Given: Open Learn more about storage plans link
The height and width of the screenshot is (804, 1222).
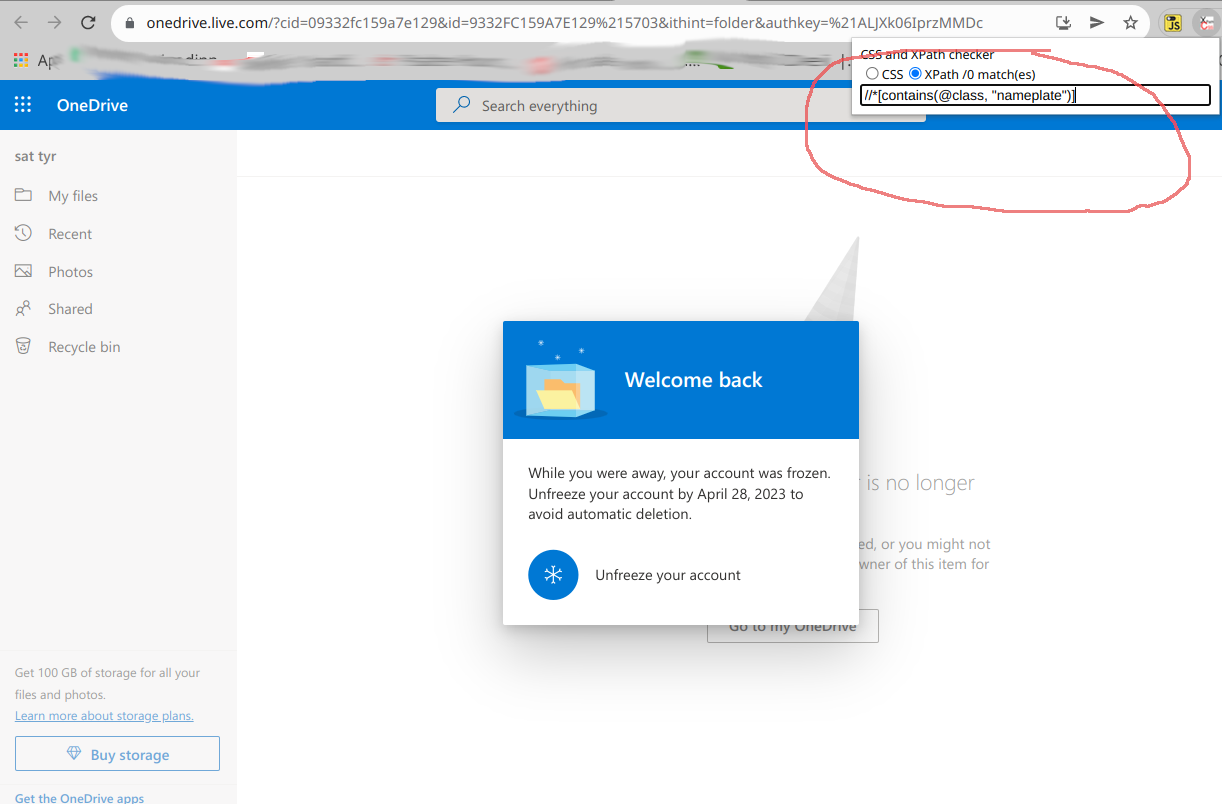Looking at the screenshot, I should pos(104,716).
